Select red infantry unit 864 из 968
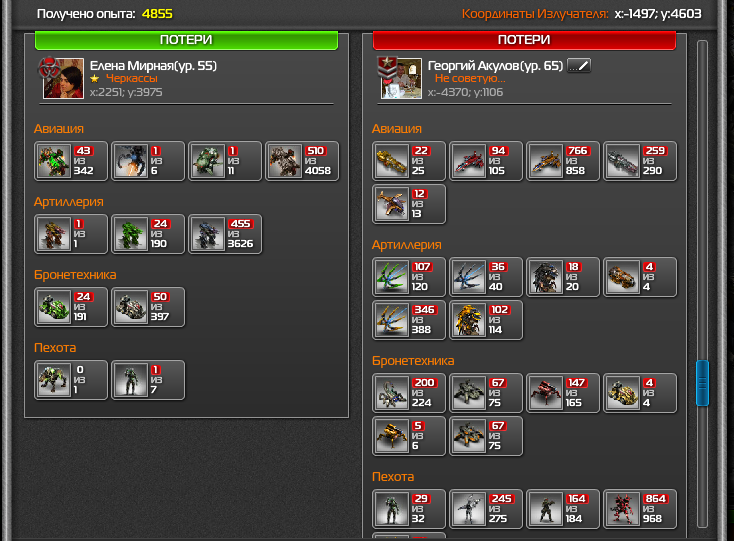This screenshot has height=541, width=734. (640, 509)
